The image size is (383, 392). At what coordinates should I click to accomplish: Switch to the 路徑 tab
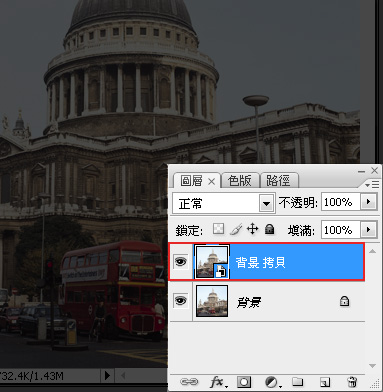tap(278, 181)
